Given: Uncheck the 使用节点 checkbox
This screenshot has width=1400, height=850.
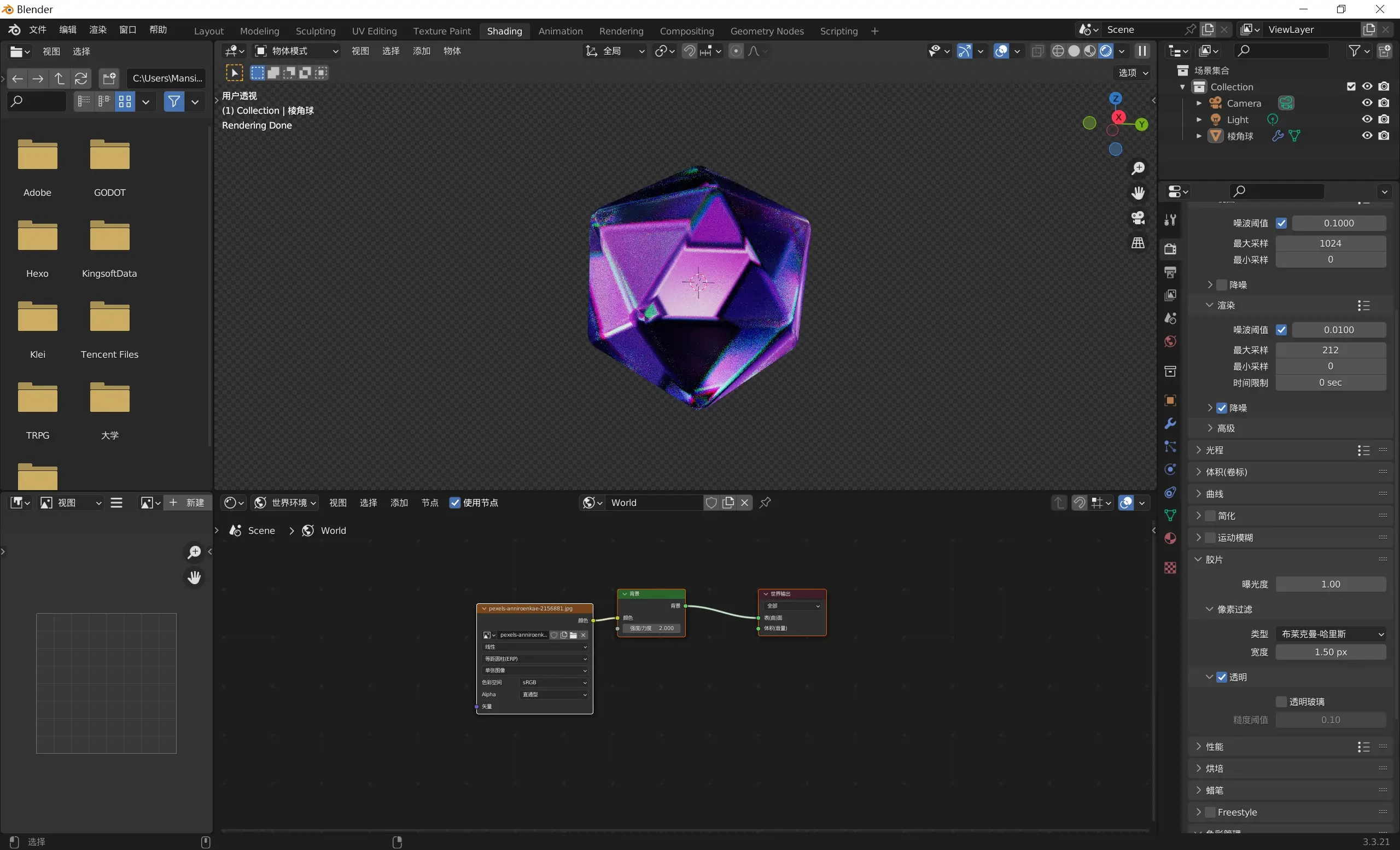Looking at the screenshot, I should click(454, 502).
